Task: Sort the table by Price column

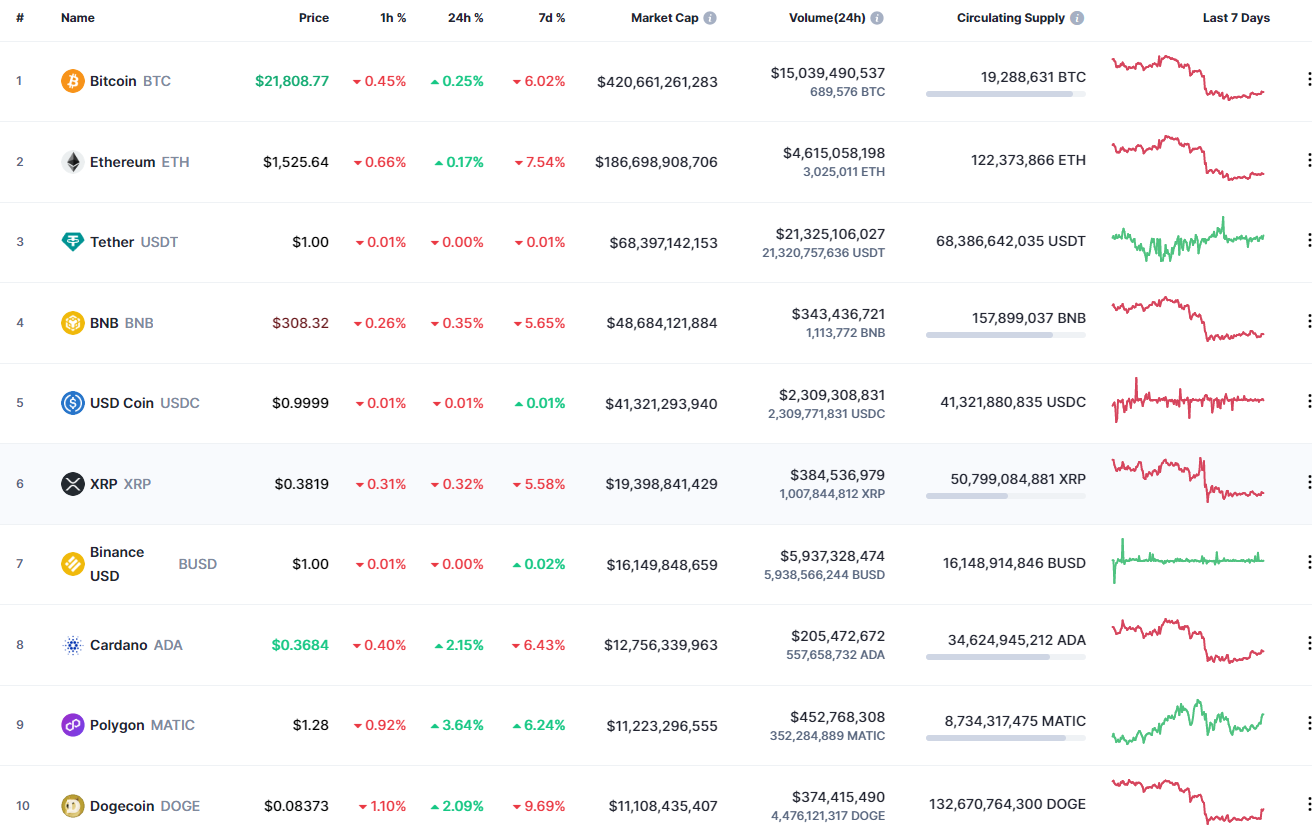Action: click(314, 17)
